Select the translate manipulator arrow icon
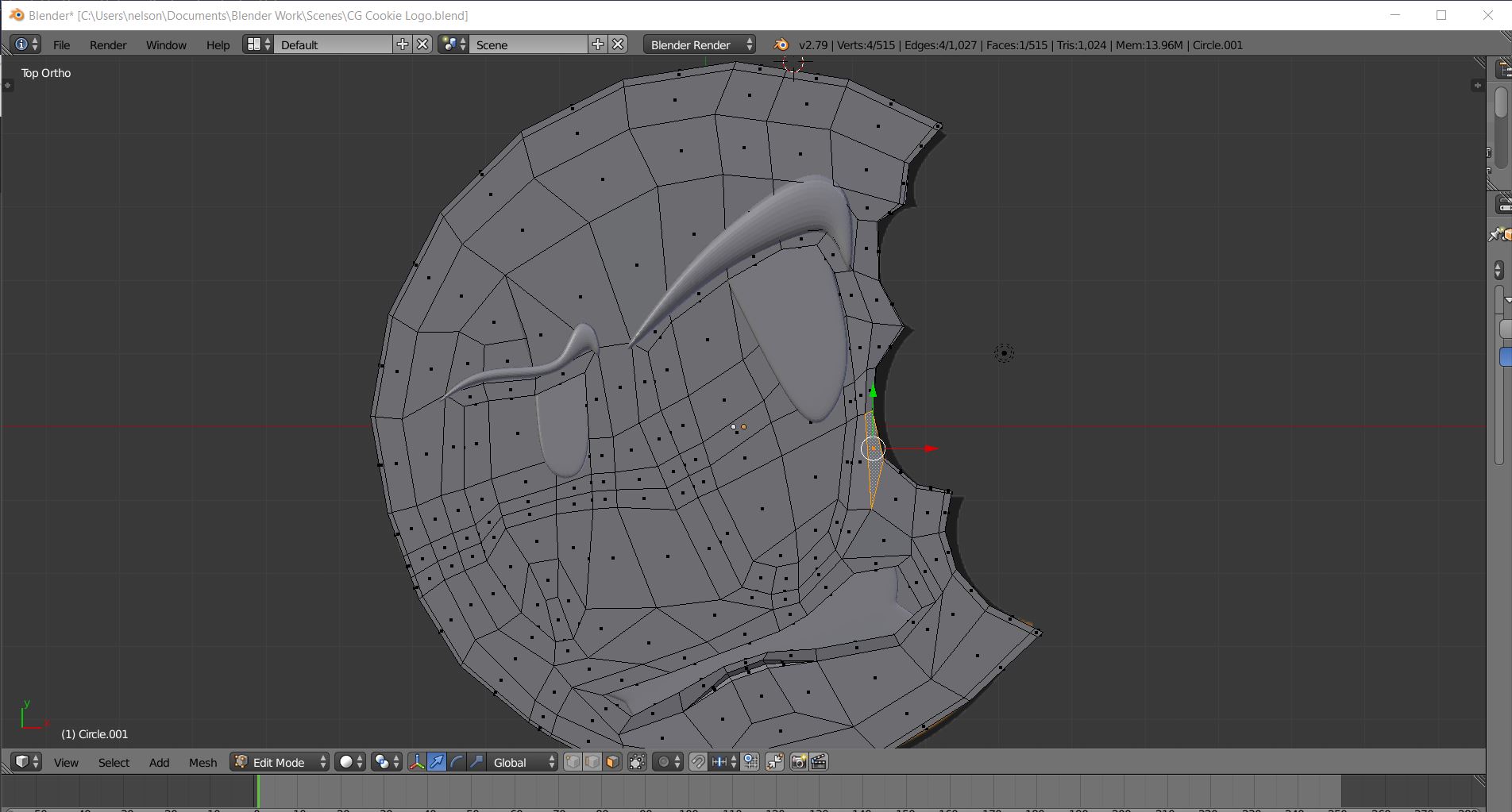Screen dimensions: 1512x812 point(436,762)
